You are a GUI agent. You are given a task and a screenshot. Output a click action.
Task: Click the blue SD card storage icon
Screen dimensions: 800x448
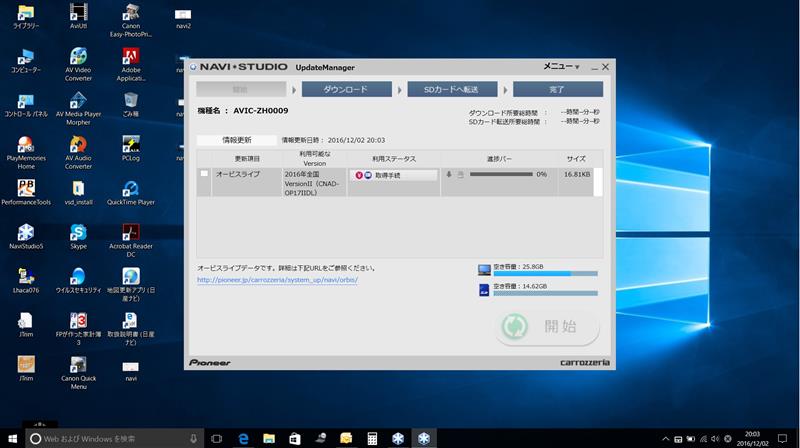(484, 290)
